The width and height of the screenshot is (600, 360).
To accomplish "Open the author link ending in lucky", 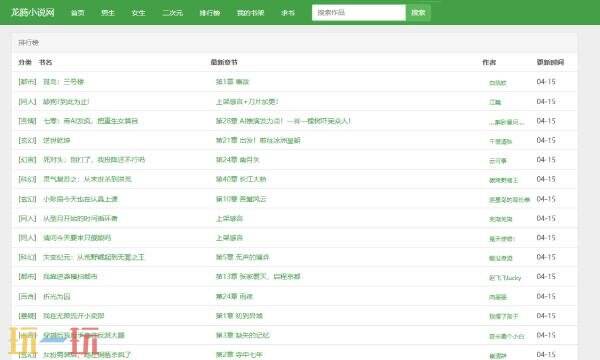I will (505, 278).
